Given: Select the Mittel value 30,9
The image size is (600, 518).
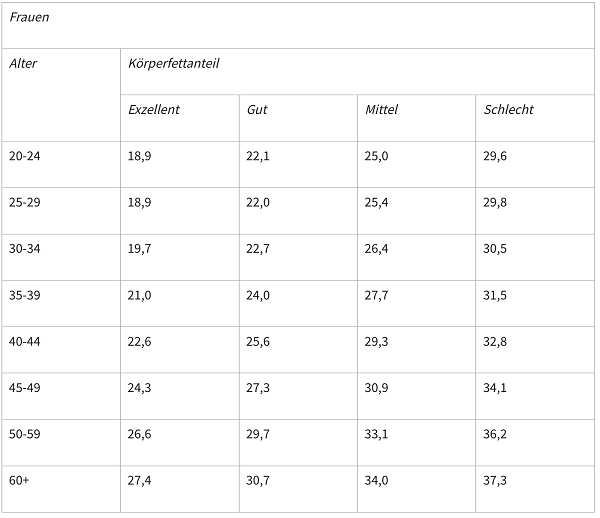Looking at the screenshot, I should coord(376,388).
